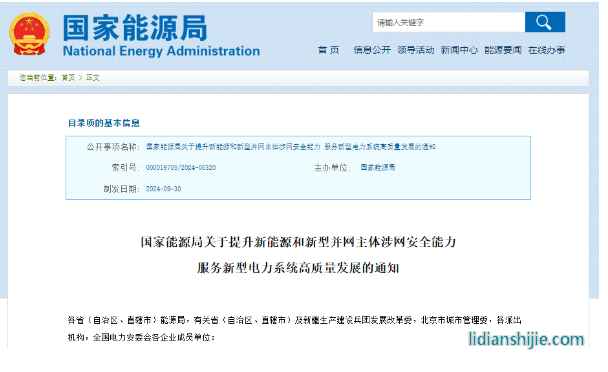Viewport: 608px width, 372px height.
Task: Click the national emblem logo
Action: 29,34
